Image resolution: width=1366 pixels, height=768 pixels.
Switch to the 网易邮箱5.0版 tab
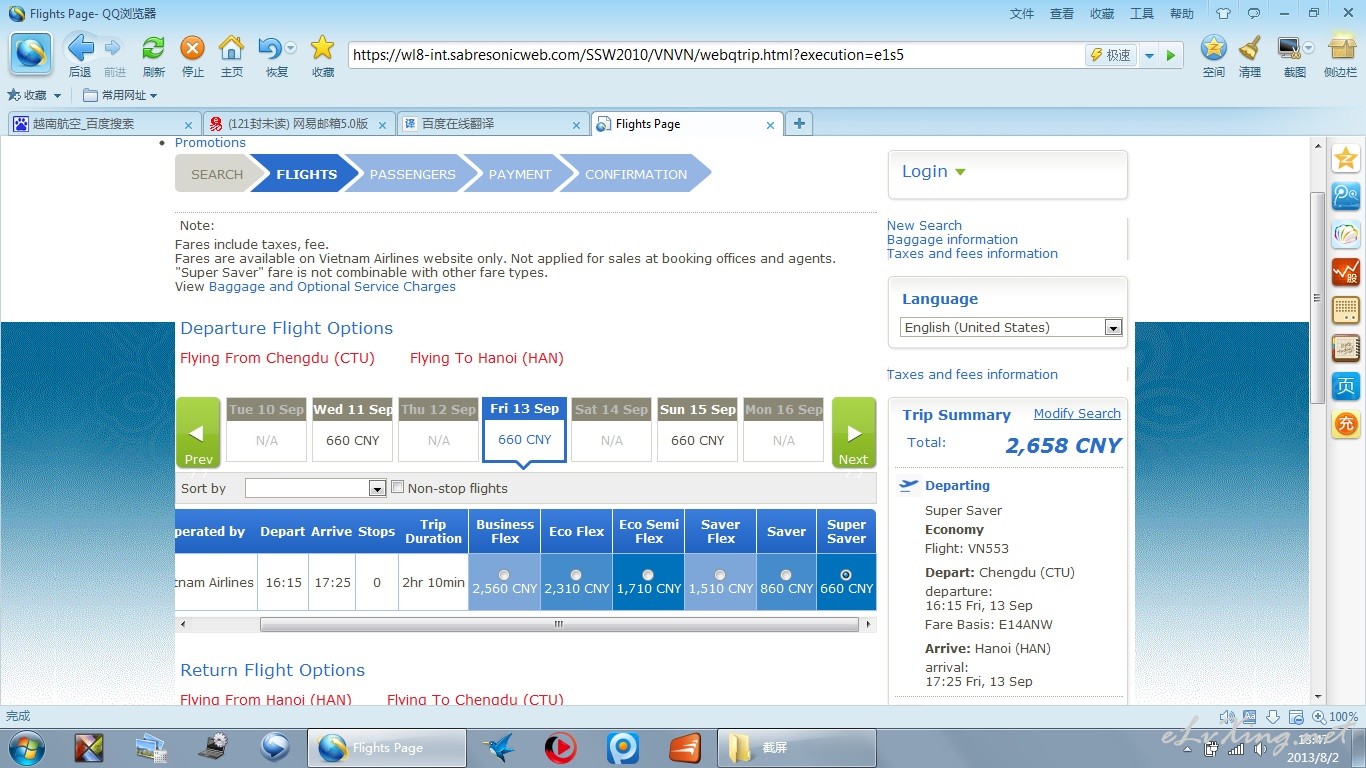297,124
